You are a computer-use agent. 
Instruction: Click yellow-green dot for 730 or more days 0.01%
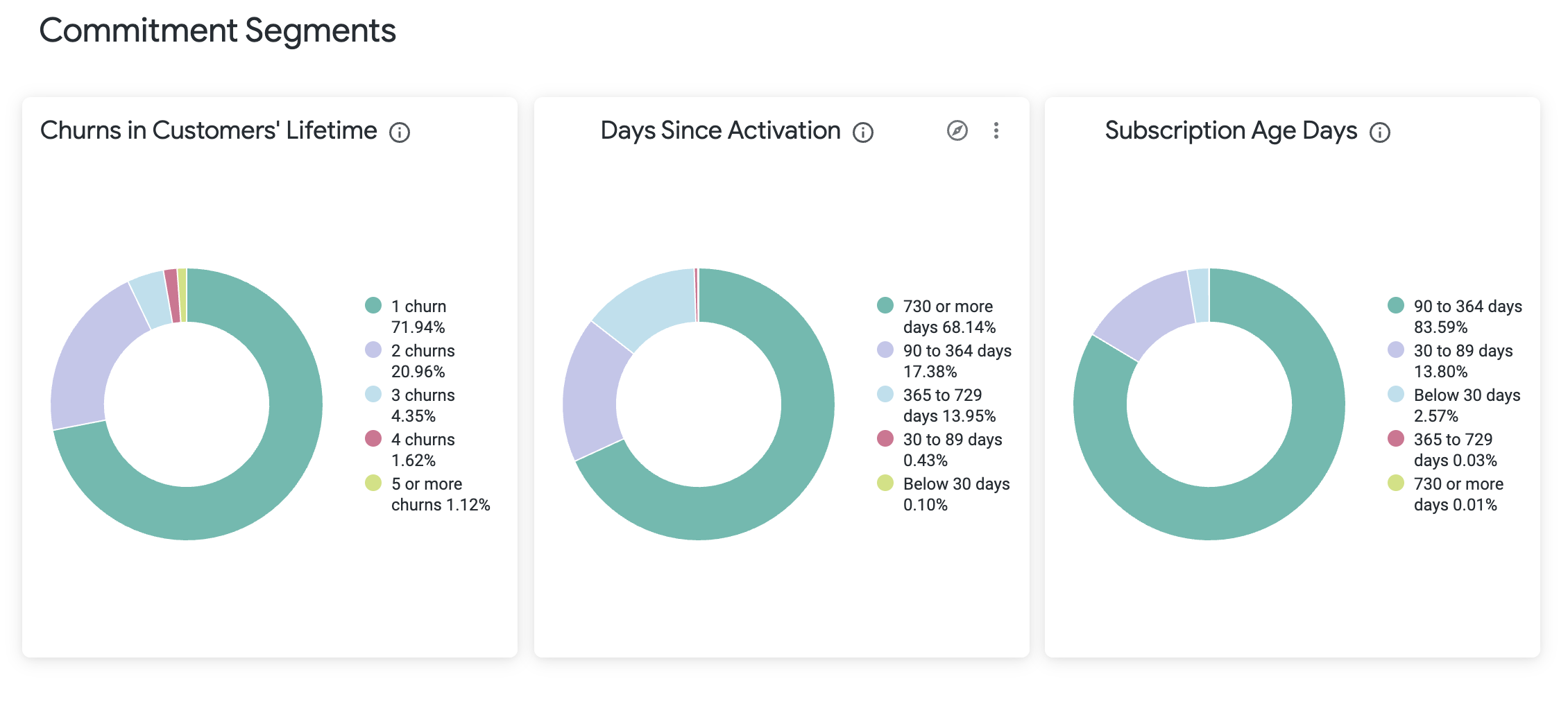(x=1396, y=483)
